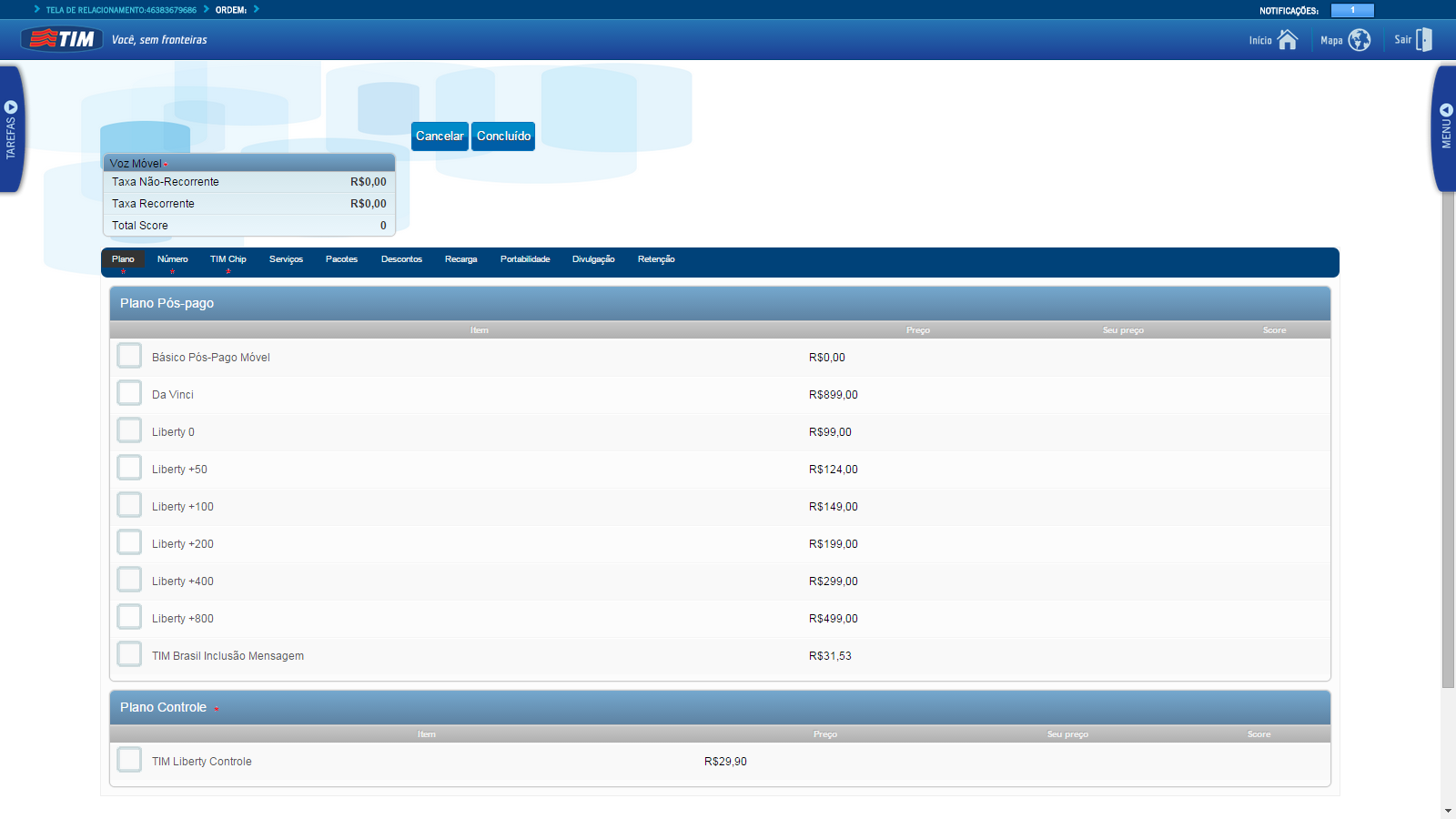1456x819 pixels.
Task: Click the Taxa Recorrente row
Action: [x=249, y=204]
